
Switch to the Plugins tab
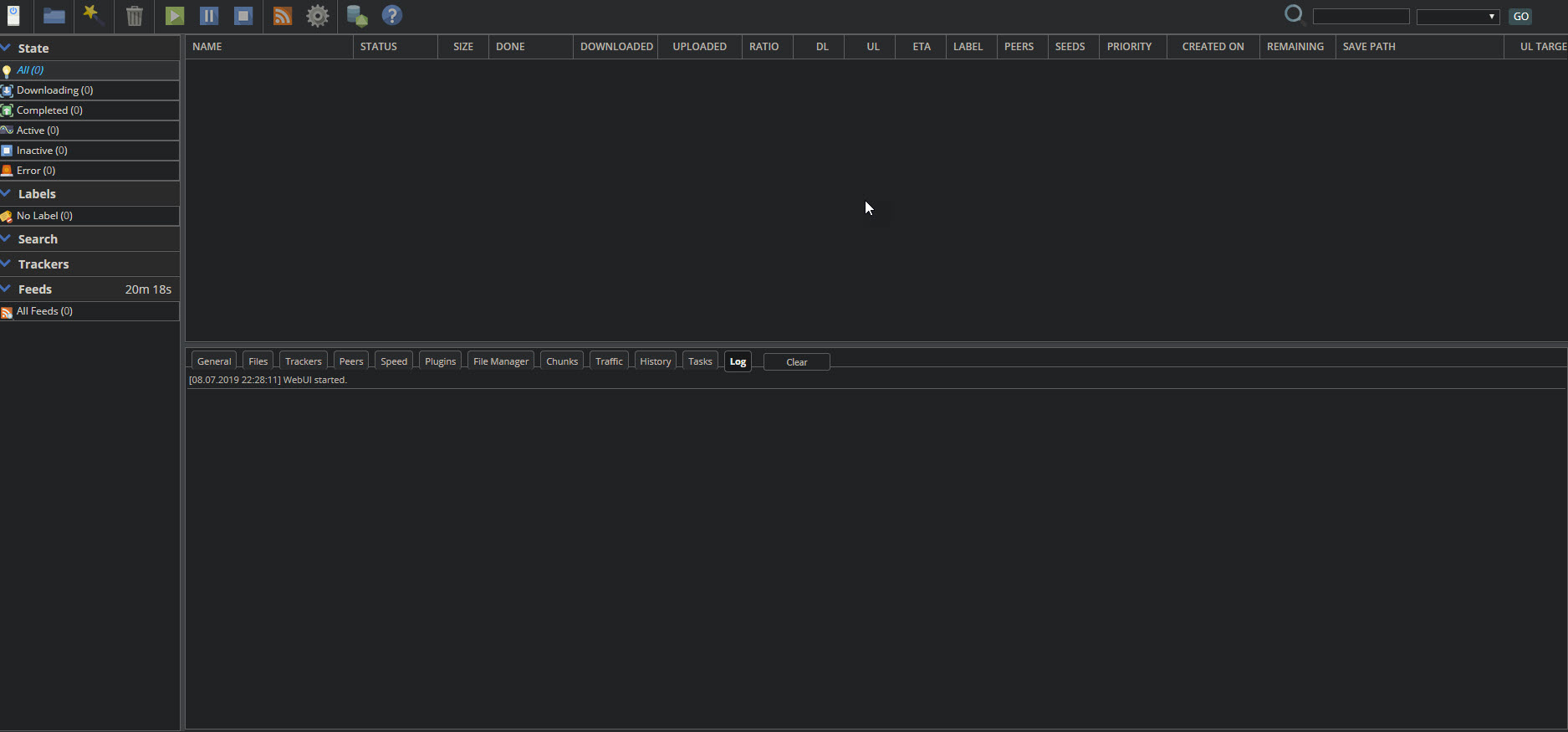click(x=441, y=361)
